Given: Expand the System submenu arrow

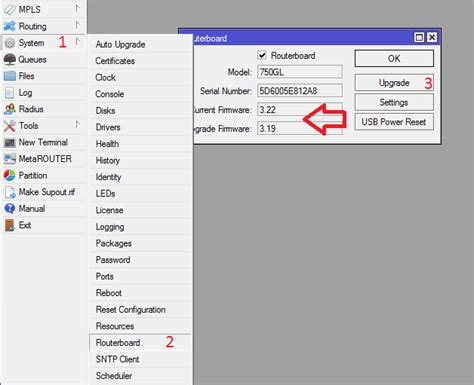Looking at the screenshot, I should [77, 42].
